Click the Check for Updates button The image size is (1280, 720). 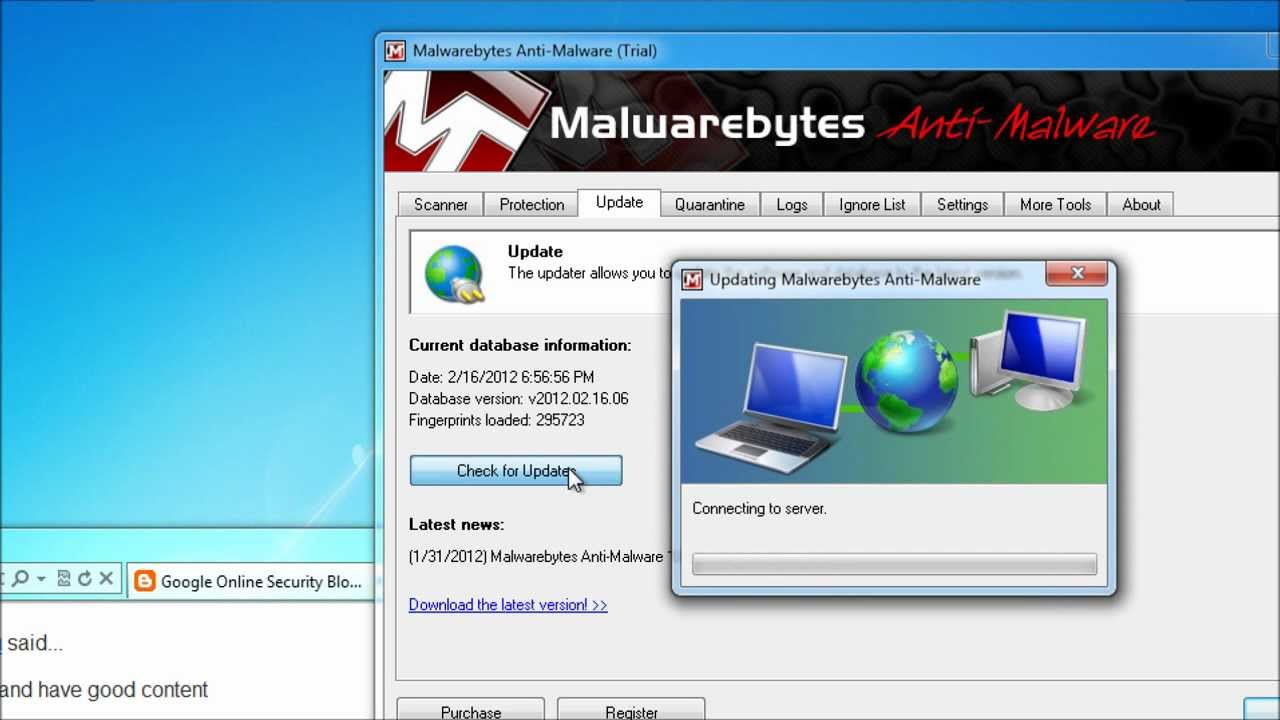[516, 471]
